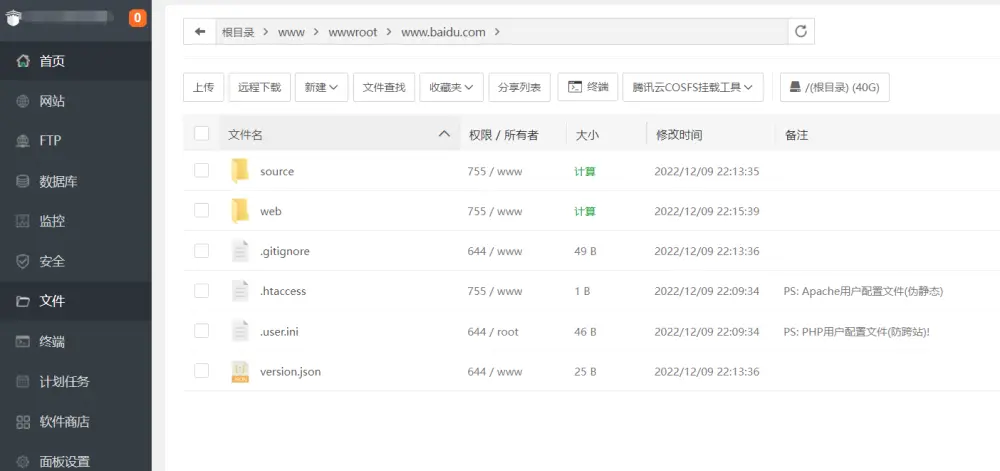Click the source folder icon

pyautogui.click(x=240, y=171)
